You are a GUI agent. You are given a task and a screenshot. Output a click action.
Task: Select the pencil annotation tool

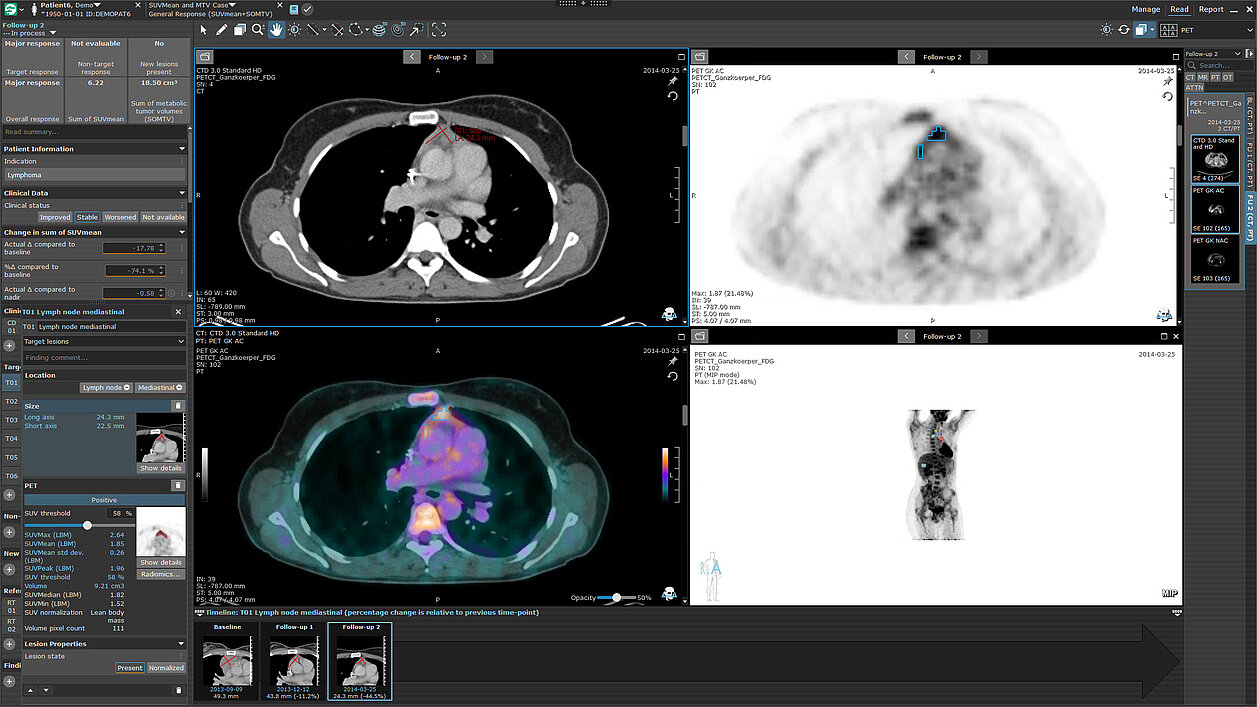(221, 30)
